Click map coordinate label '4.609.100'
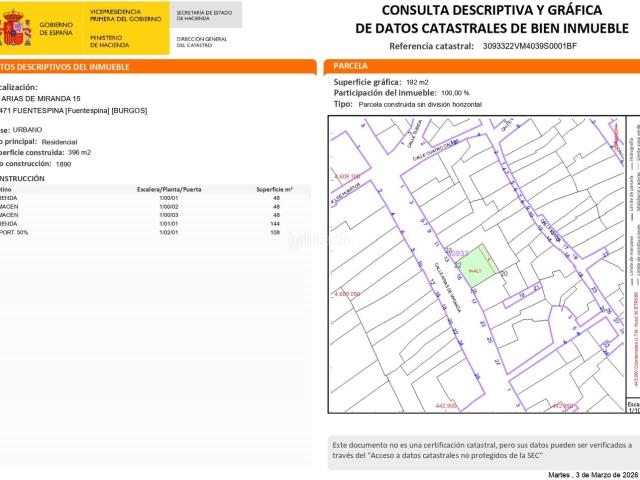640x480 pixels. [x=347, y=176]
